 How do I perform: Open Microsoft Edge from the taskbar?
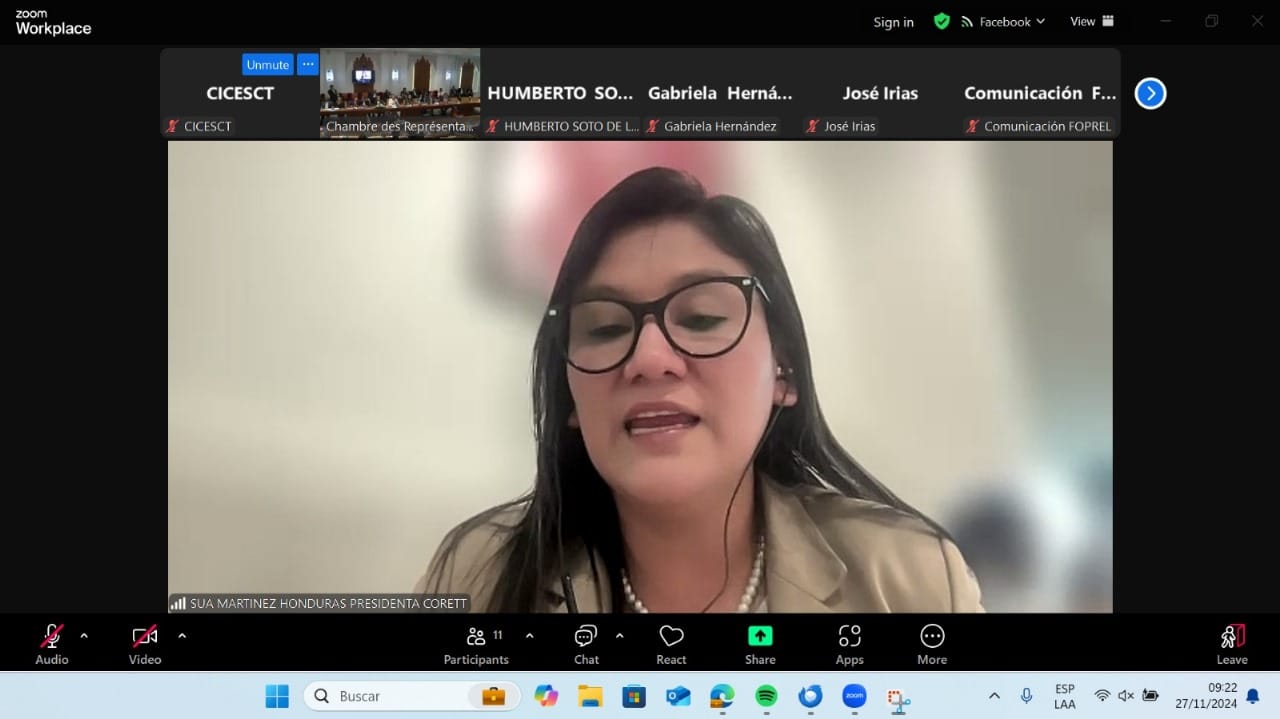click(x=722, y=696)
